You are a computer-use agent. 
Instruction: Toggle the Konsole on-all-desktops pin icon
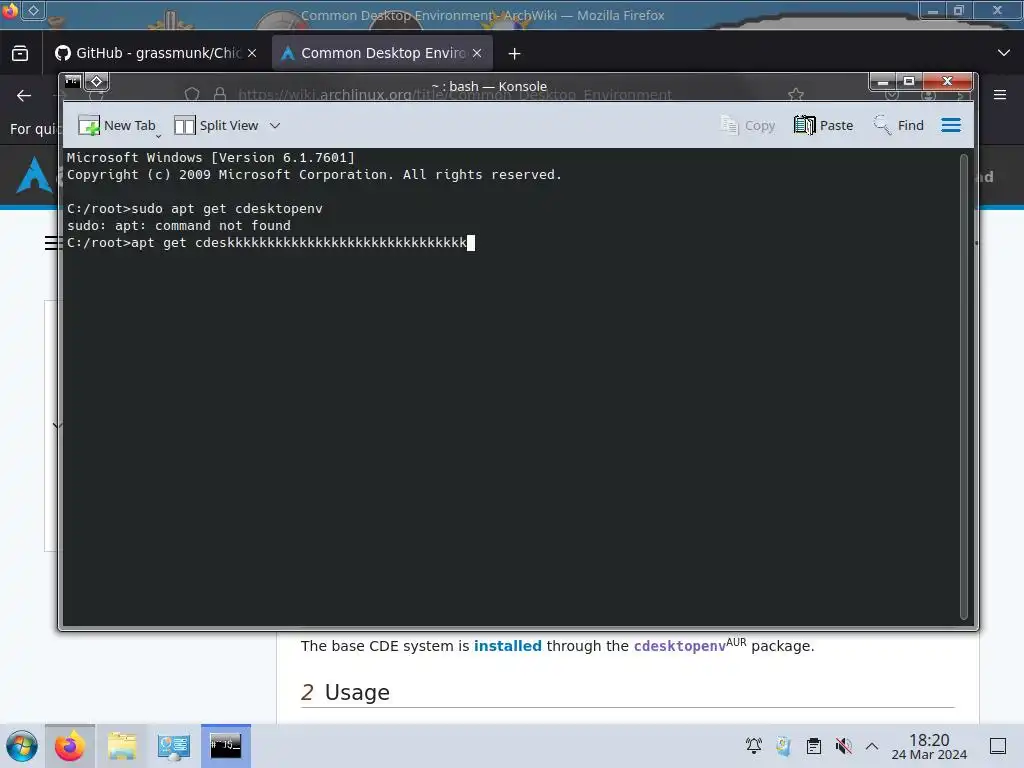(x=97, y=82)
